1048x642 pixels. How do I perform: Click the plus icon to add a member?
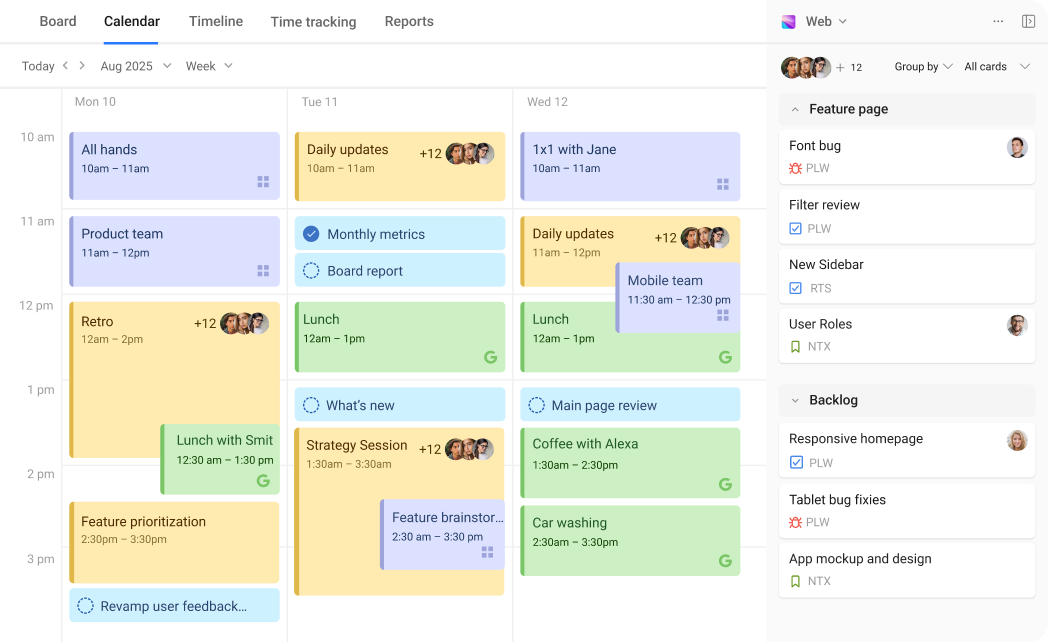[x=838, y=67]
